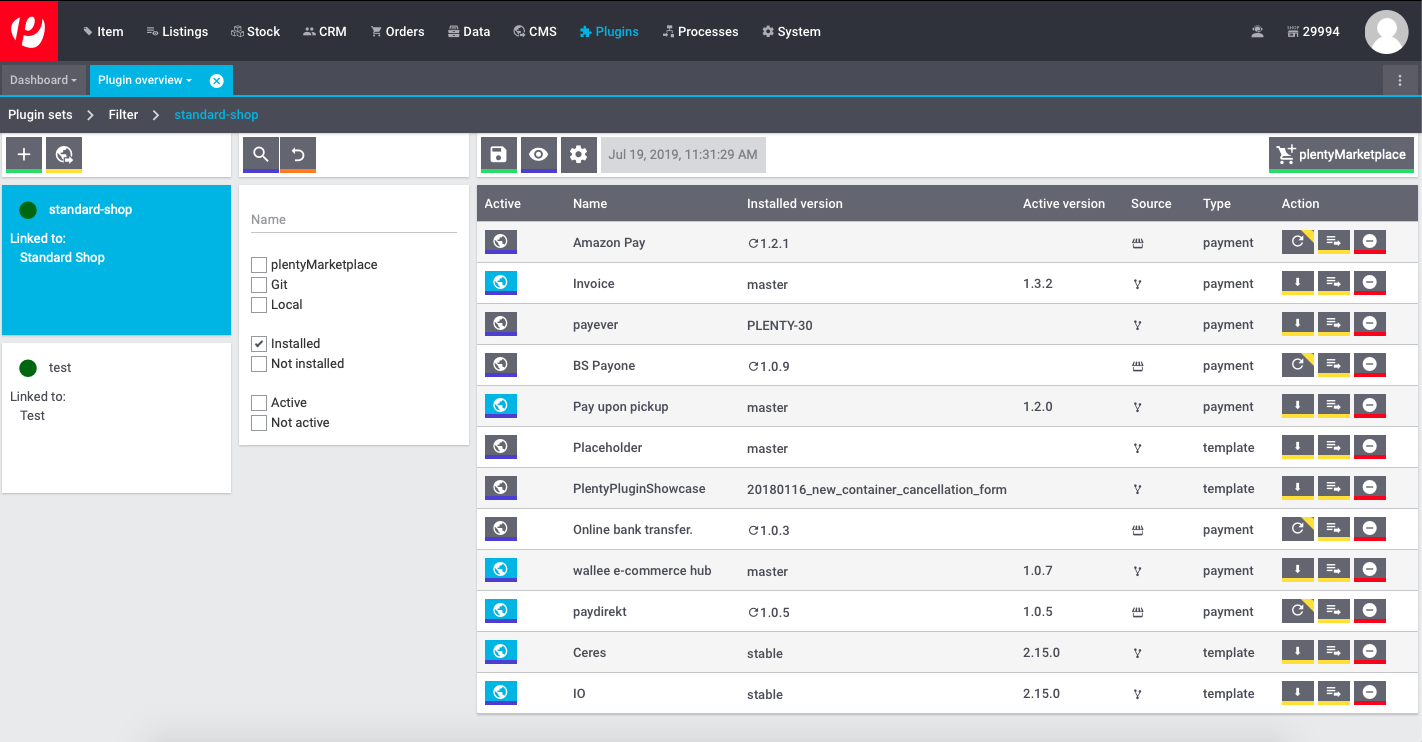Select the test plugin set card

pyautogui.click(x=116, y=418)
